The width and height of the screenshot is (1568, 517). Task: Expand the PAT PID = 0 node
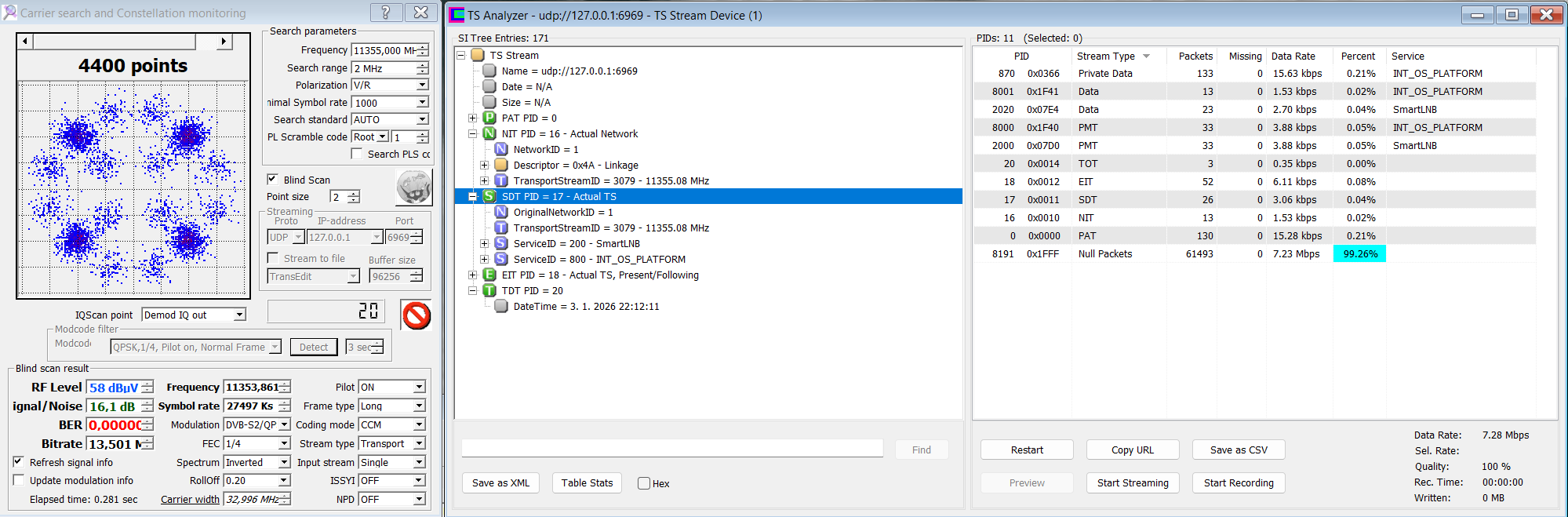point(473,118)
